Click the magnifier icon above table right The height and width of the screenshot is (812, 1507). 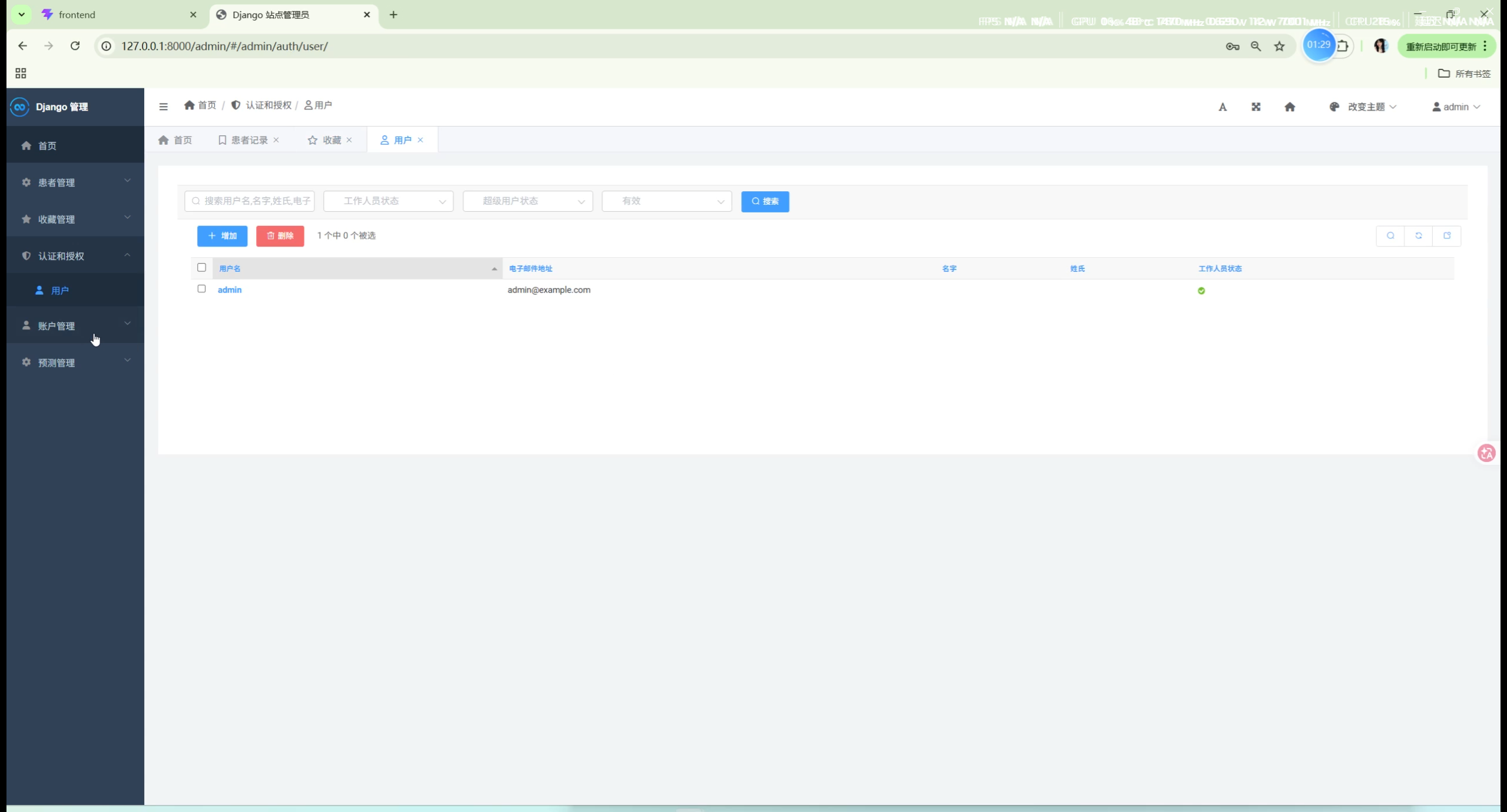(1390, 236)
